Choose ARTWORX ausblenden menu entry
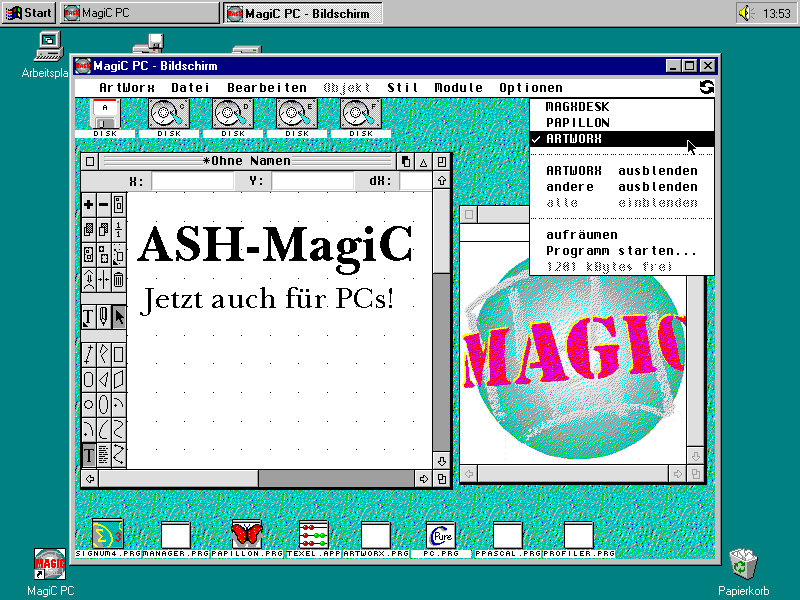This screenshot has height=600, width=800. pos(622,171)
